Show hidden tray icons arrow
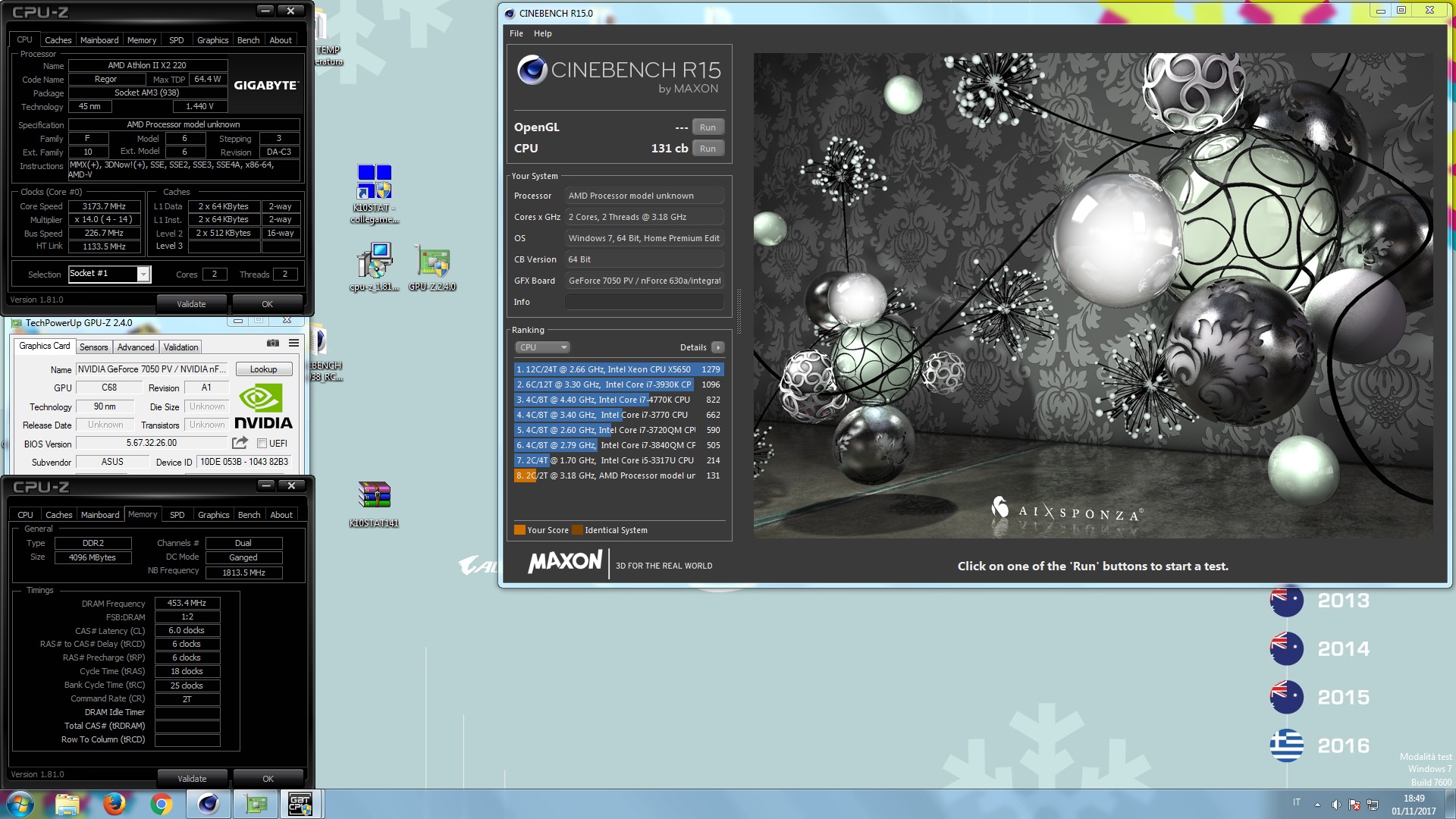Viewport: 1456px width, 819px height. (1317, 805)
